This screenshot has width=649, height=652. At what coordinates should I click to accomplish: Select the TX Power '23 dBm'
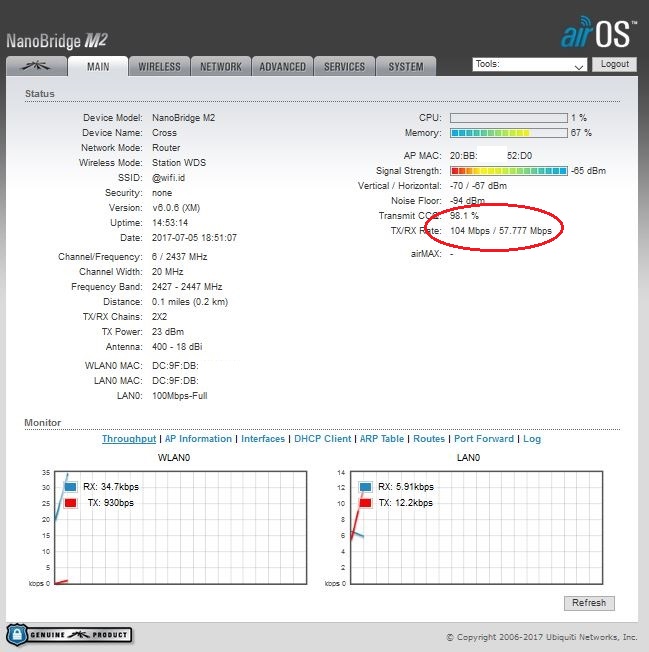168,332
